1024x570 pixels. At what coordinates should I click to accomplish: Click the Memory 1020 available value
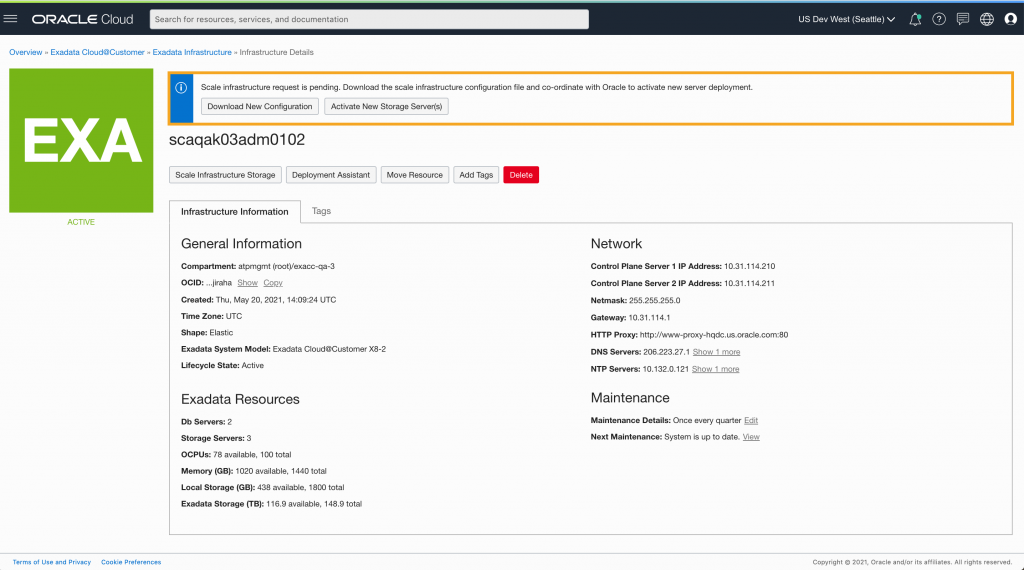pyautogui.click(x=281, y=471)
